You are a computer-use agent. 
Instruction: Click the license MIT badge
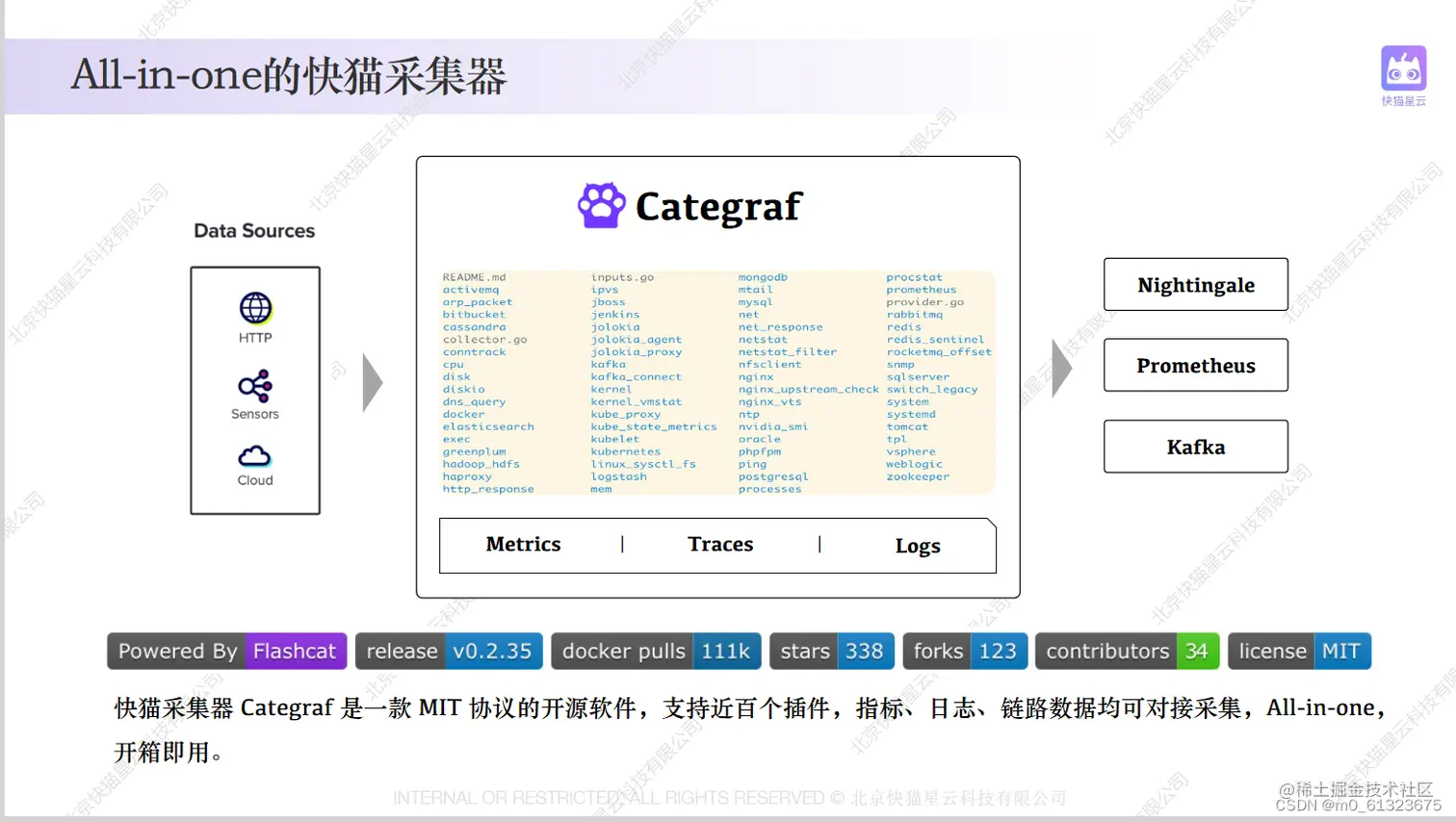coord(1299,652)
